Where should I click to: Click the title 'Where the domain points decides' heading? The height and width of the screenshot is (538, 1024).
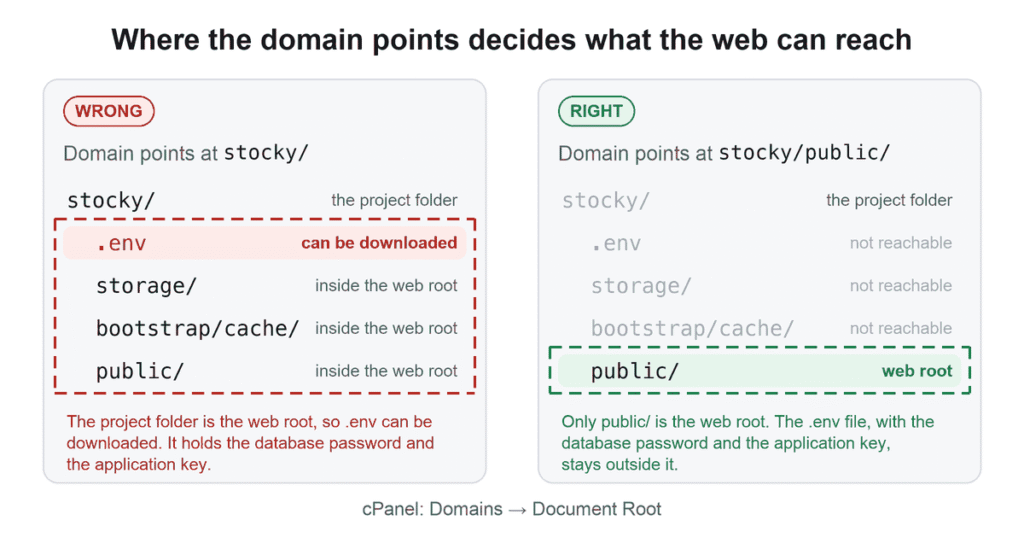click(511, 40)
